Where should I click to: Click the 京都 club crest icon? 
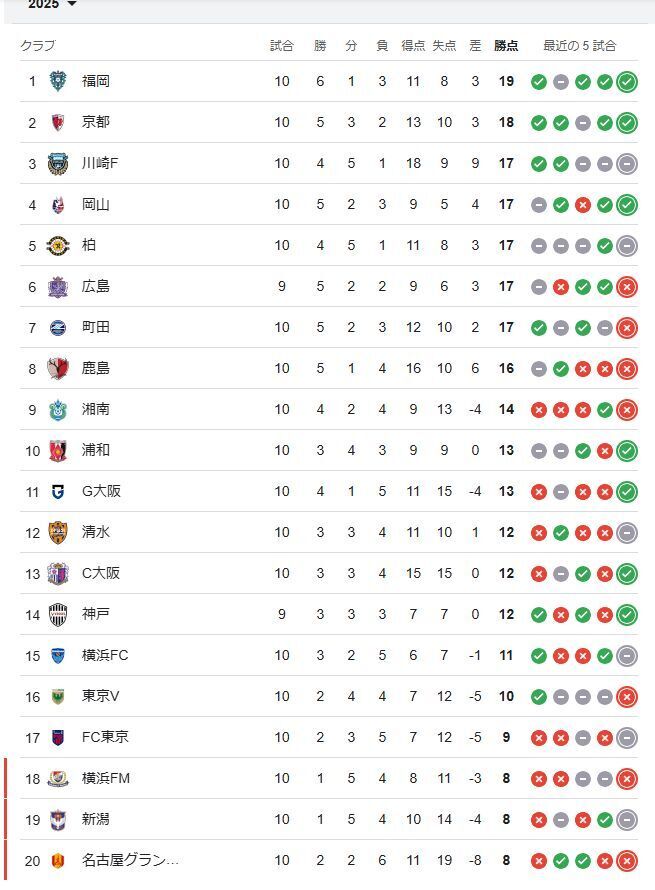coord(58,122)
